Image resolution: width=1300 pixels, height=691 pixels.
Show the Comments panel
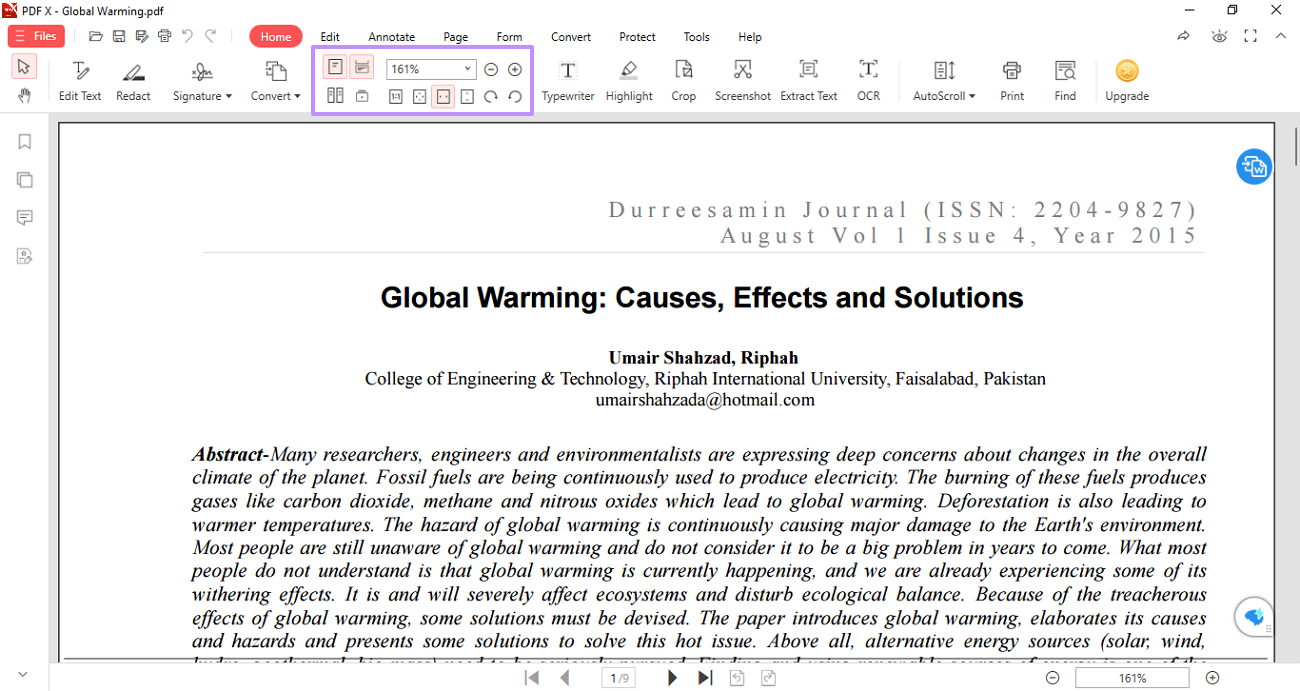click(24, 217)
